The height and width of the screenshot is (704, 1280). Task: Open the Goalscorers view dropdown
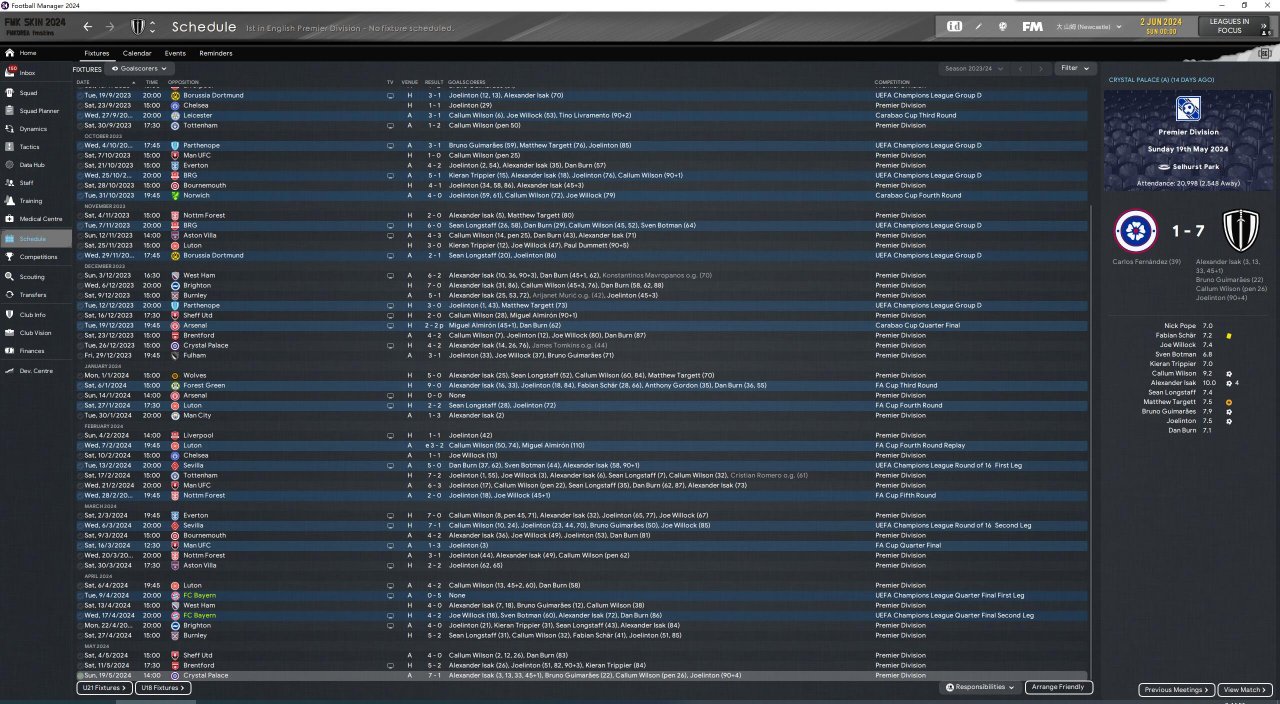(138, 69)
